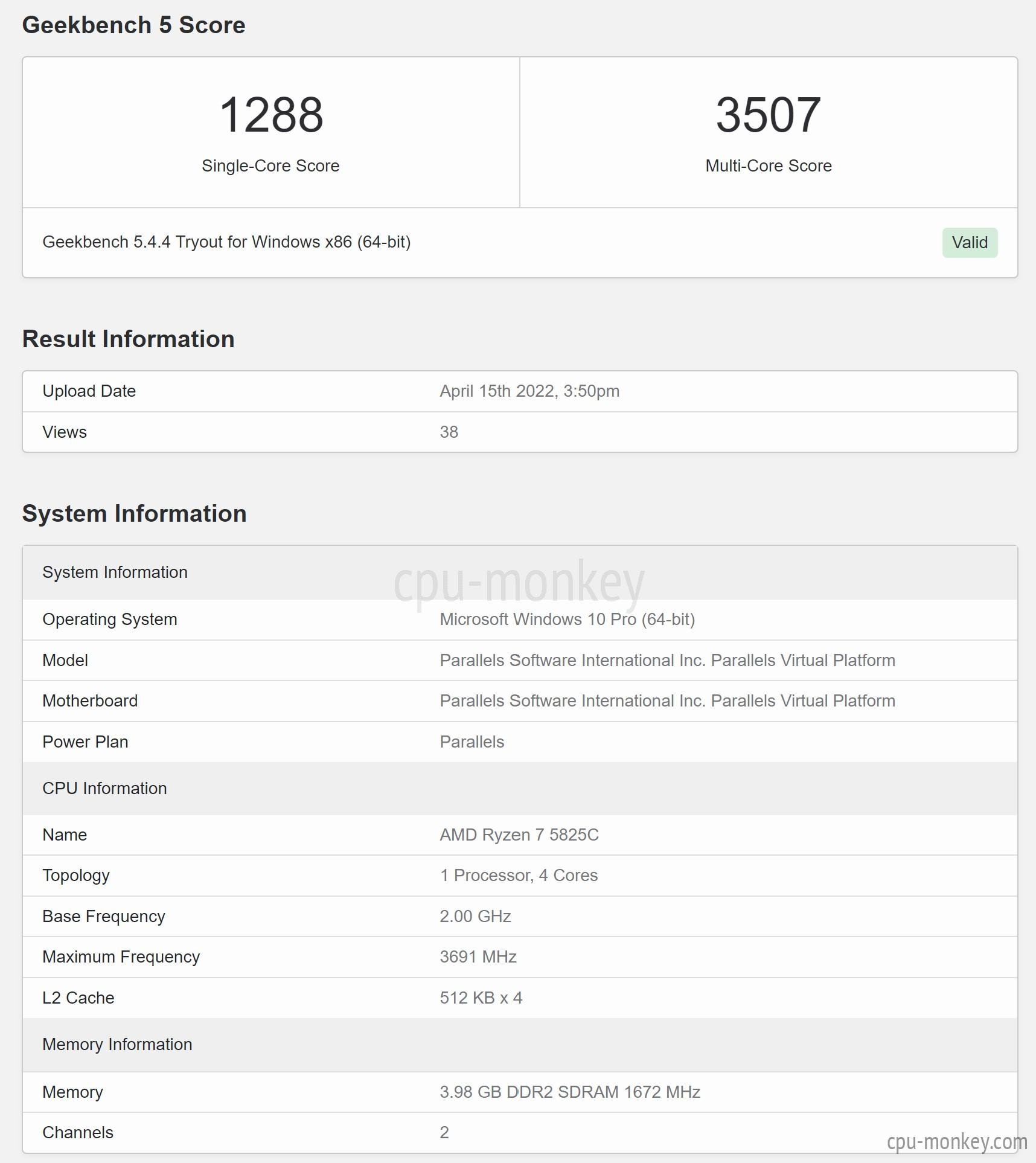
Task: Click the Topology label
Action: (x=76, y=876)
